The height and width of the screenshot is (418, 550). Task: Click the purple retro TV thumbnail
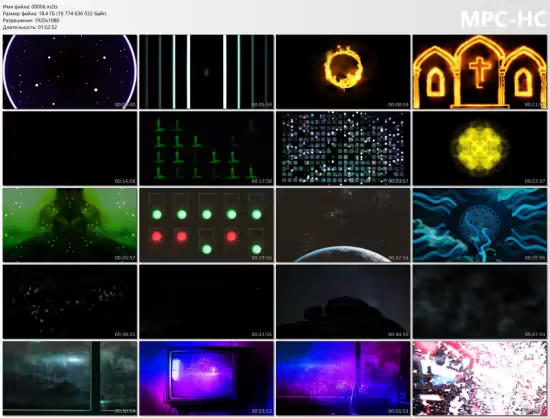(x=206, y=378)
